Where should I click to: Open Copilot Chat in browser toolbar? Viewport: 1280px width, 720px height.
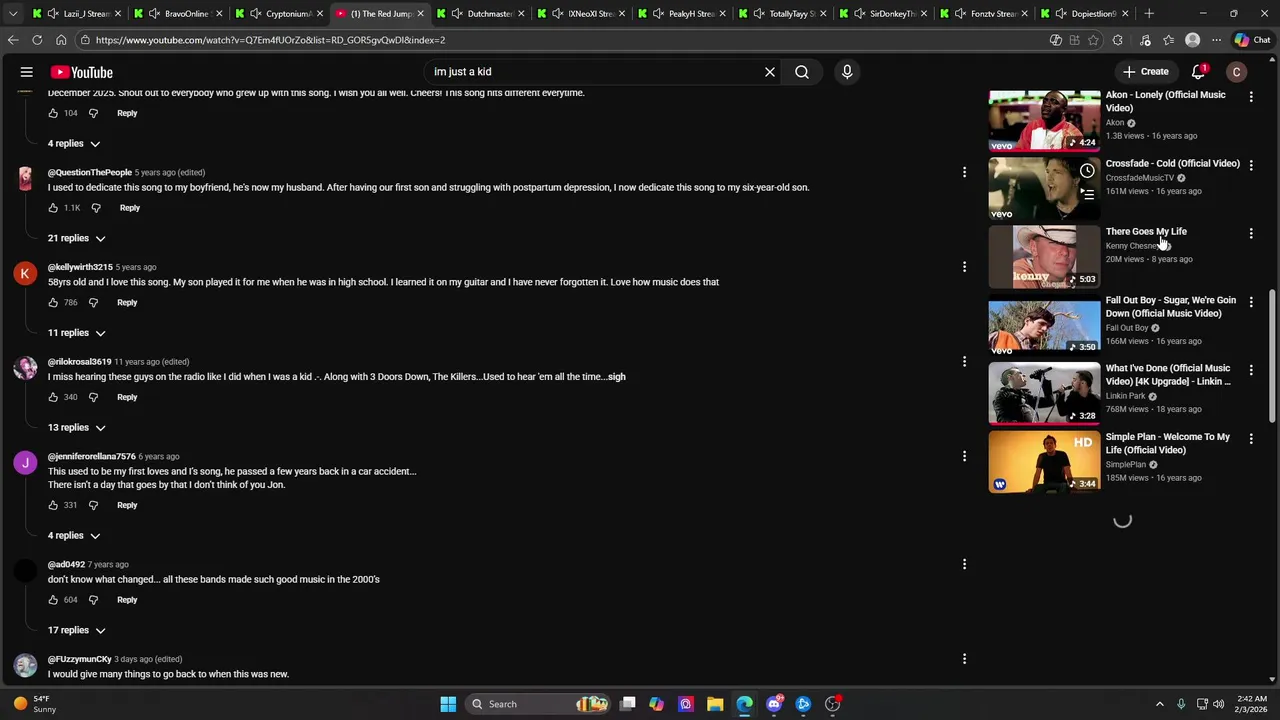1252,40
